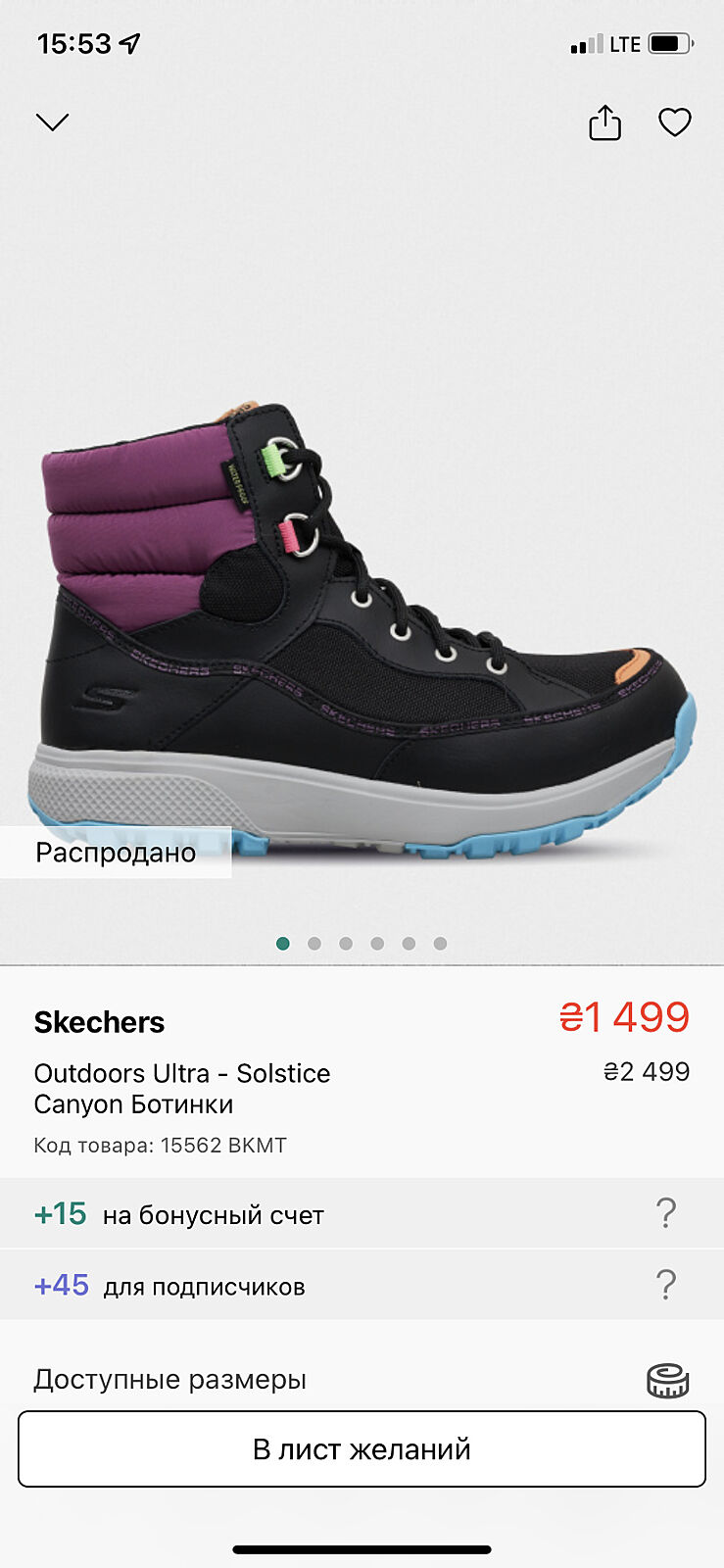The height and width of the screenshot is (1568, 724).
Task: Tap the 'Распродано' sold out badge
Action: tap(116, 852)
